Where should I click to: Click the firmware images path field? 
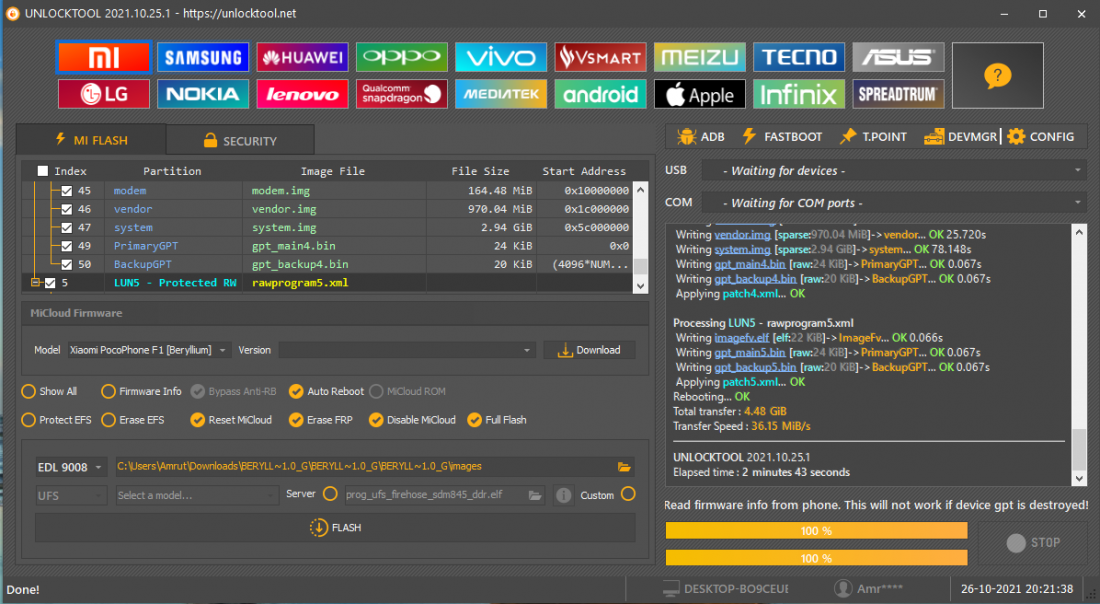click(x=365, y=467)
